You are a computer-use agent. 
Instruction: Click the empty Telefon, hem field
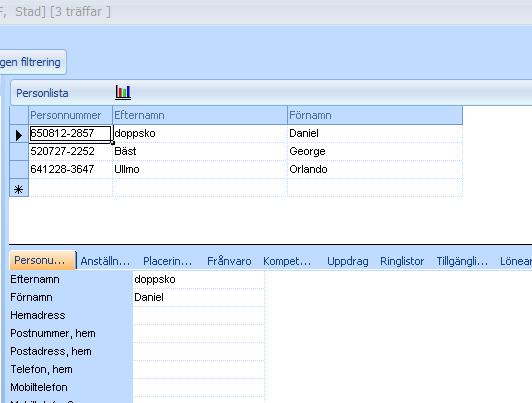coord(198,369)
